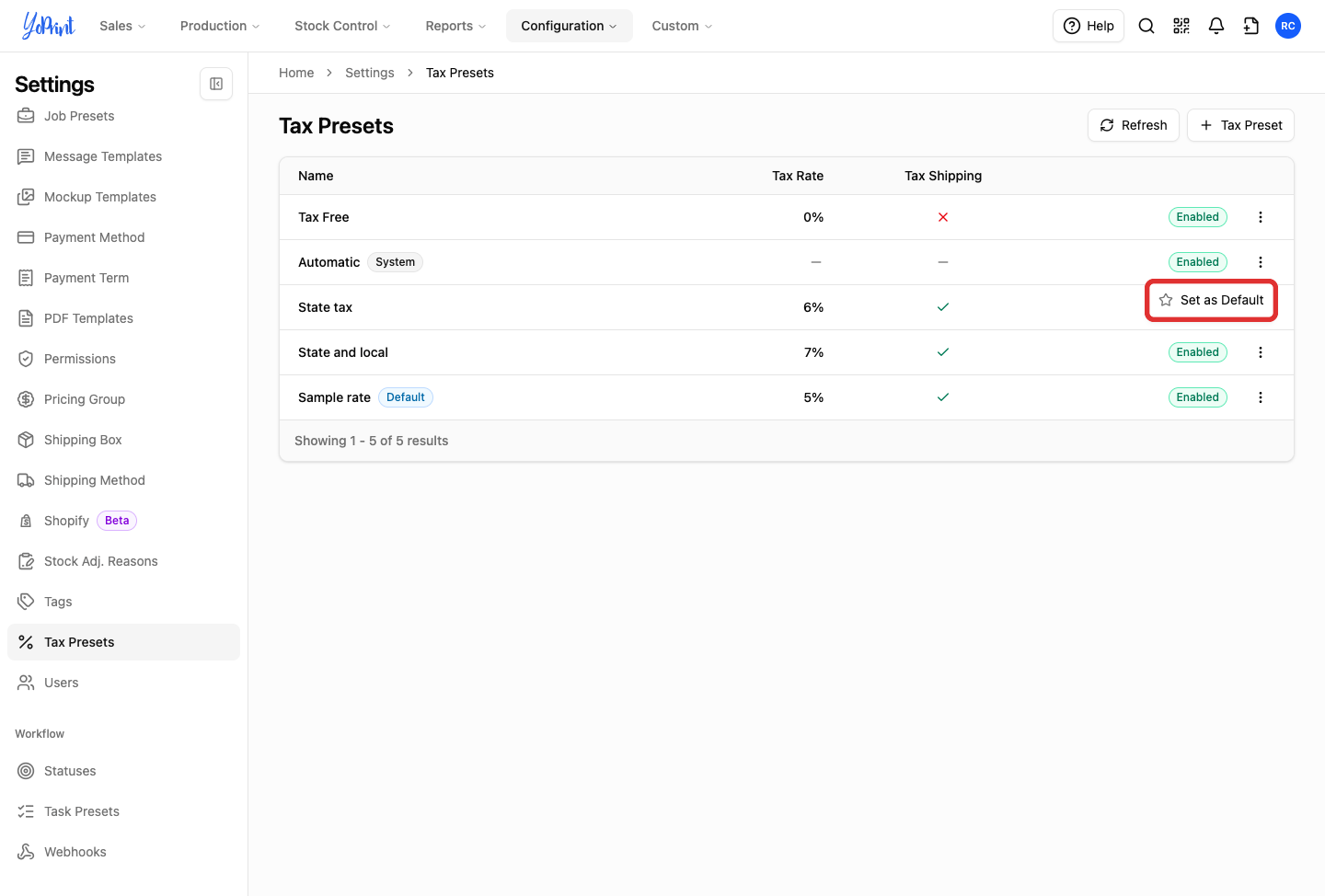
Task: Click the Help button
Action: (1089, 26)
